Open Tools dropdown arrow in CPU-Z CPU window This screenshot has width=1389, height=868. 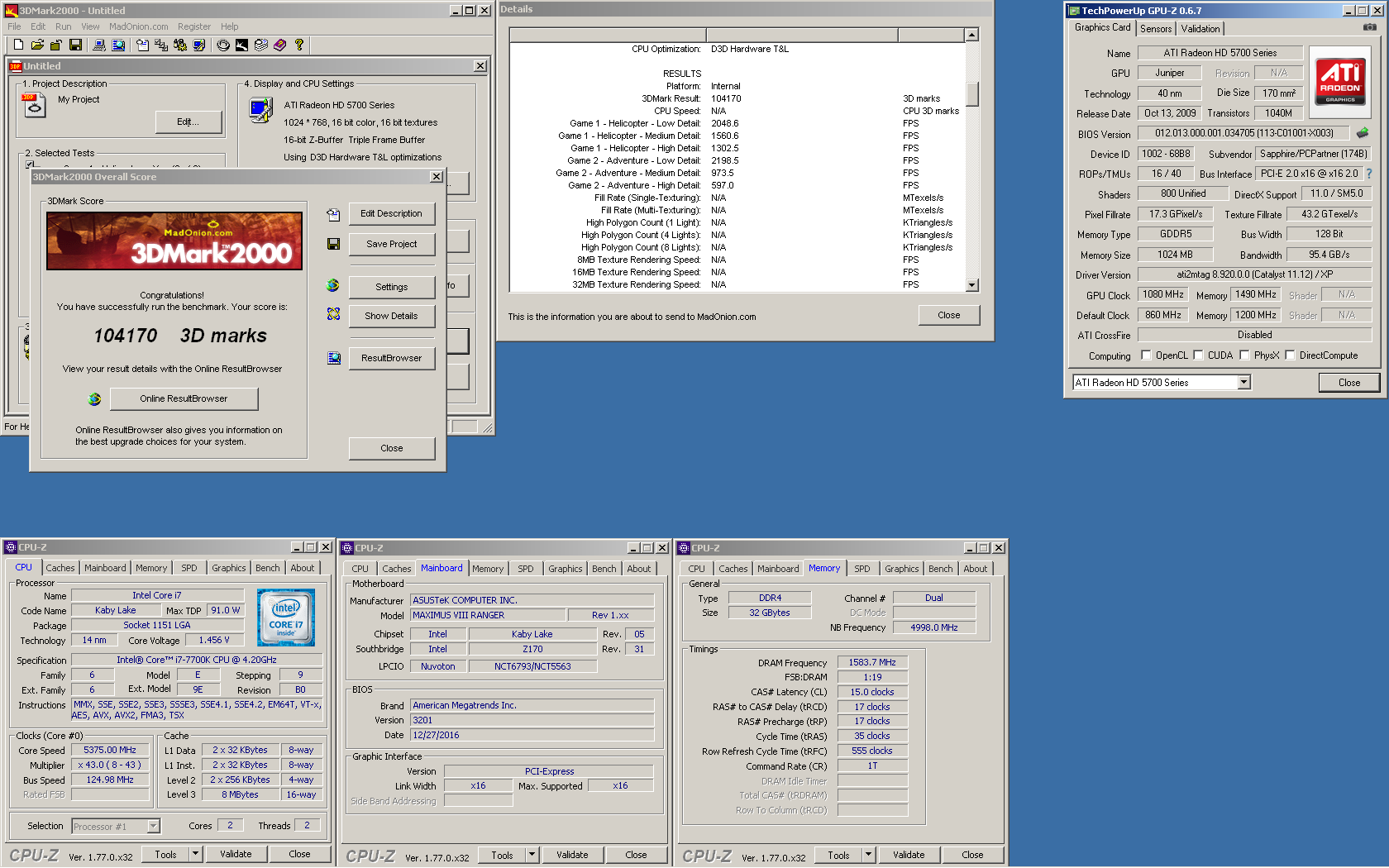(195, 854)
